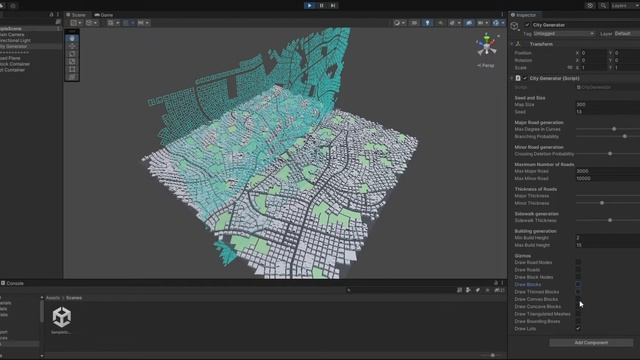Image resolution: width=640 pixels, height=360 pixels.
Task: Switch to the Game tab
Action: tap(104, 15)
